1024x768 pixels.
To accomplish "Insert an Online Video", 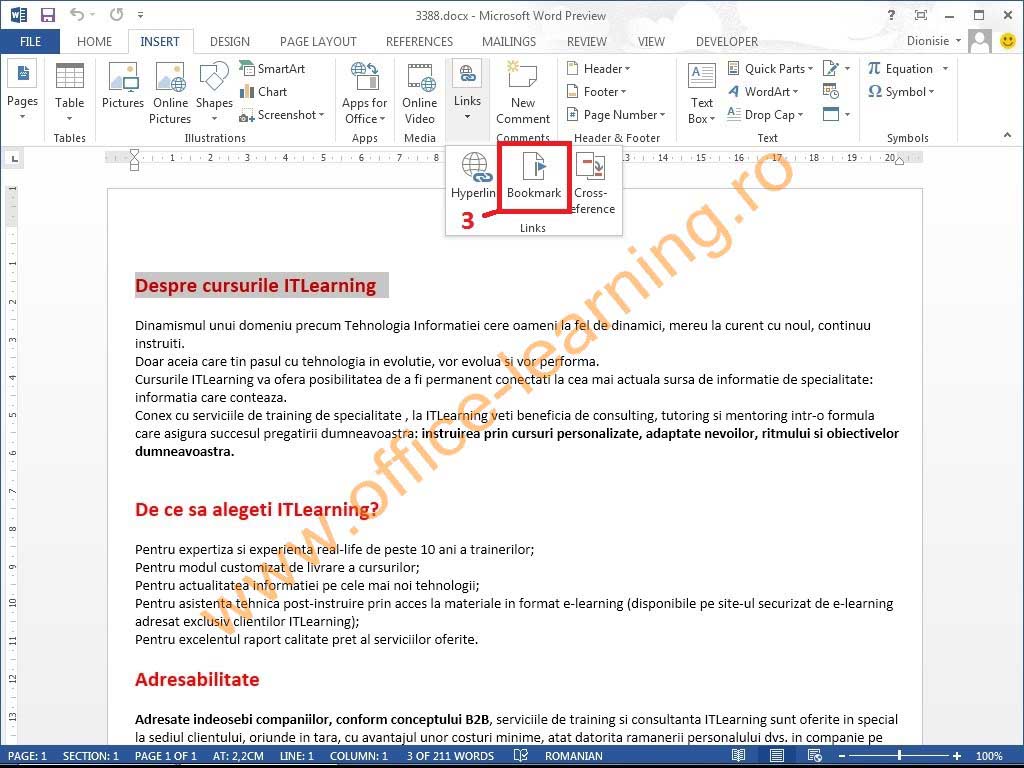I will (x=419, y=93).
